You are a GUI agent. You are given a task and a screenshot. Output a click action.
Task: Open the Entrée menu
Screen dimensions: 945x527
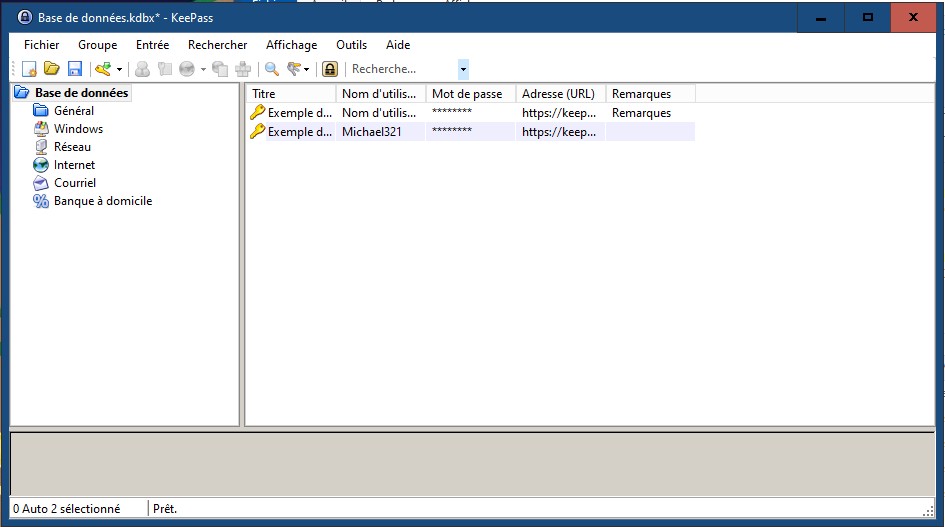(x=152, y=45)
